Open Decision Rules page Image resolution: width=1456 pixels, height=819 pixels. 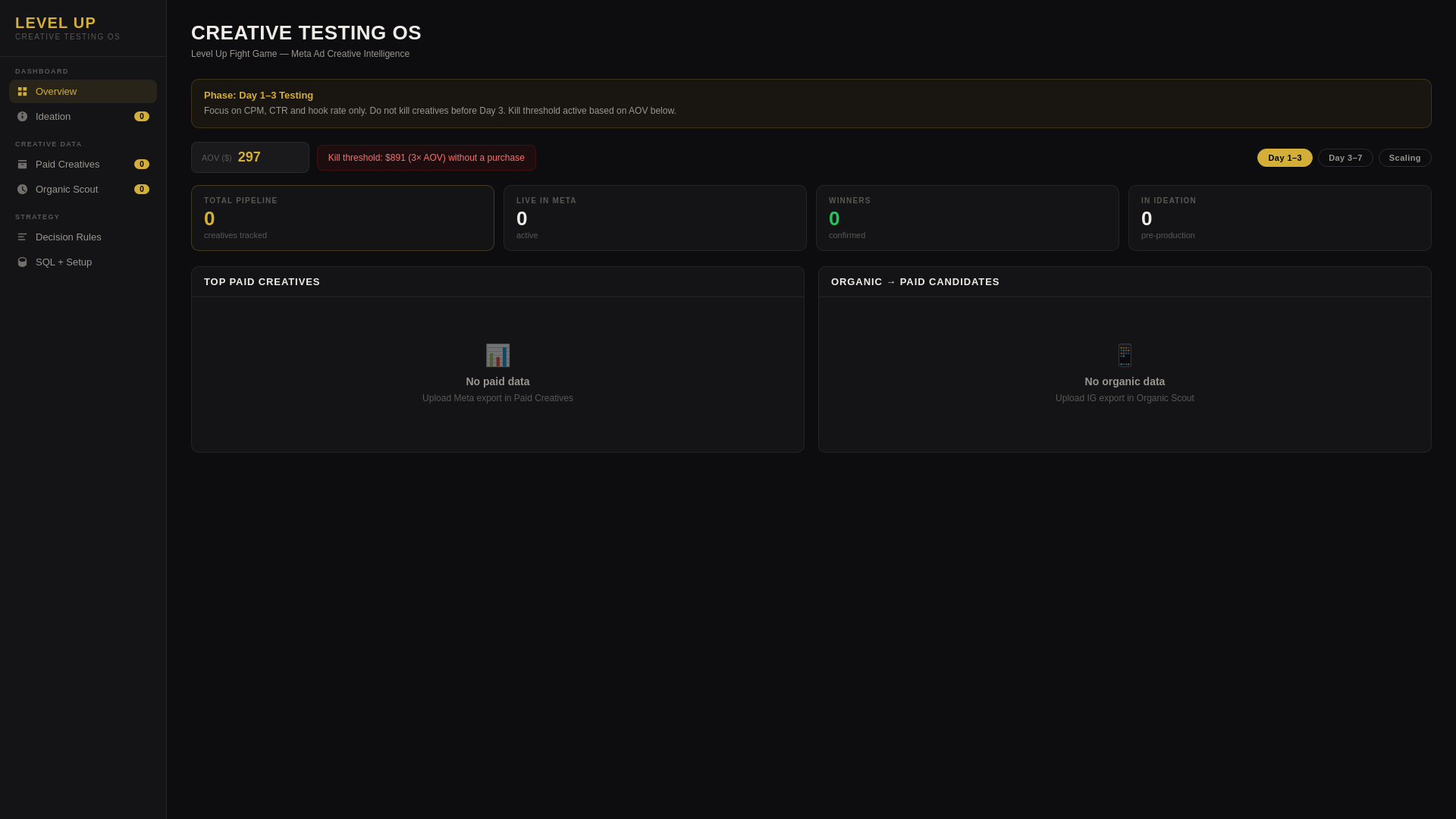pos(83,237)
